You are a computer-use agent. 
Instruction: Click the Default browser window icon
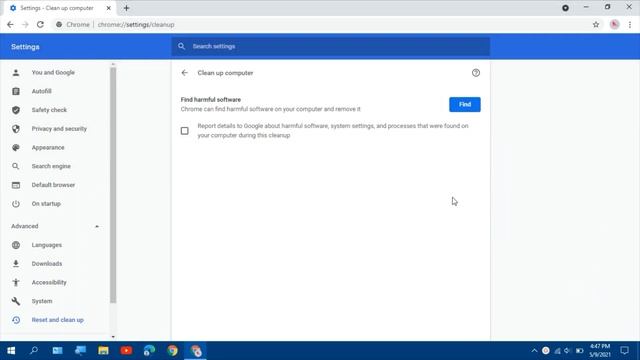16,185
